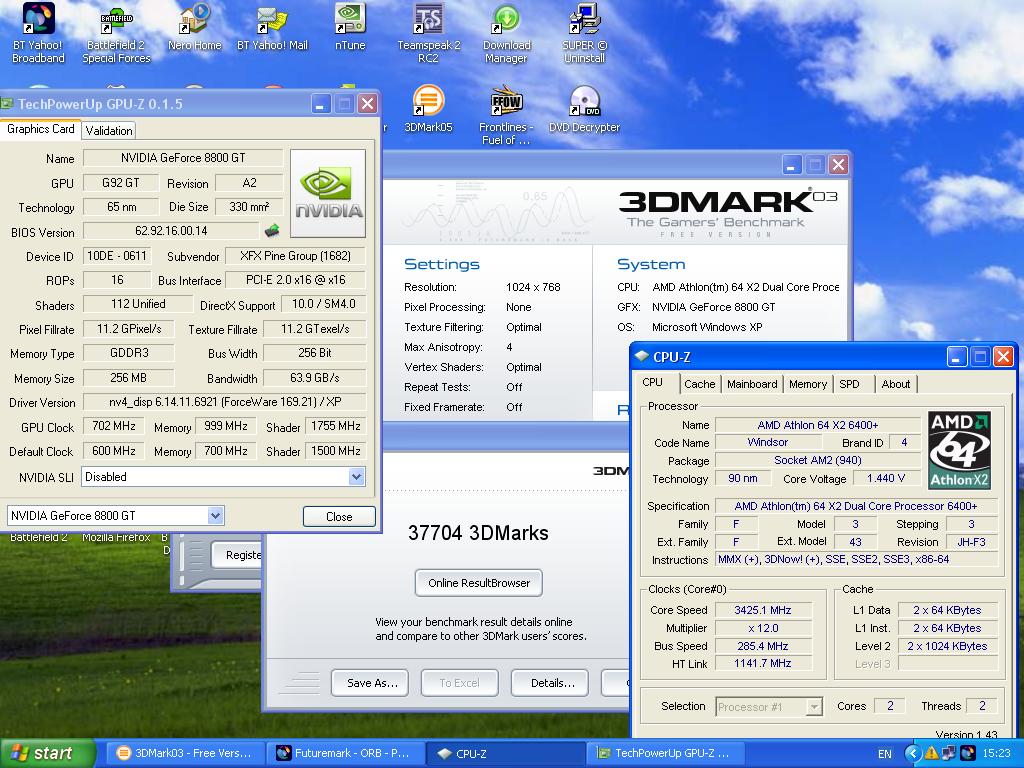The width and height of the screenshot is (1024, 768).
Task: Click the Shader clock value 1755 MHz
Action: pyautogui.click(x=336, y=426)
